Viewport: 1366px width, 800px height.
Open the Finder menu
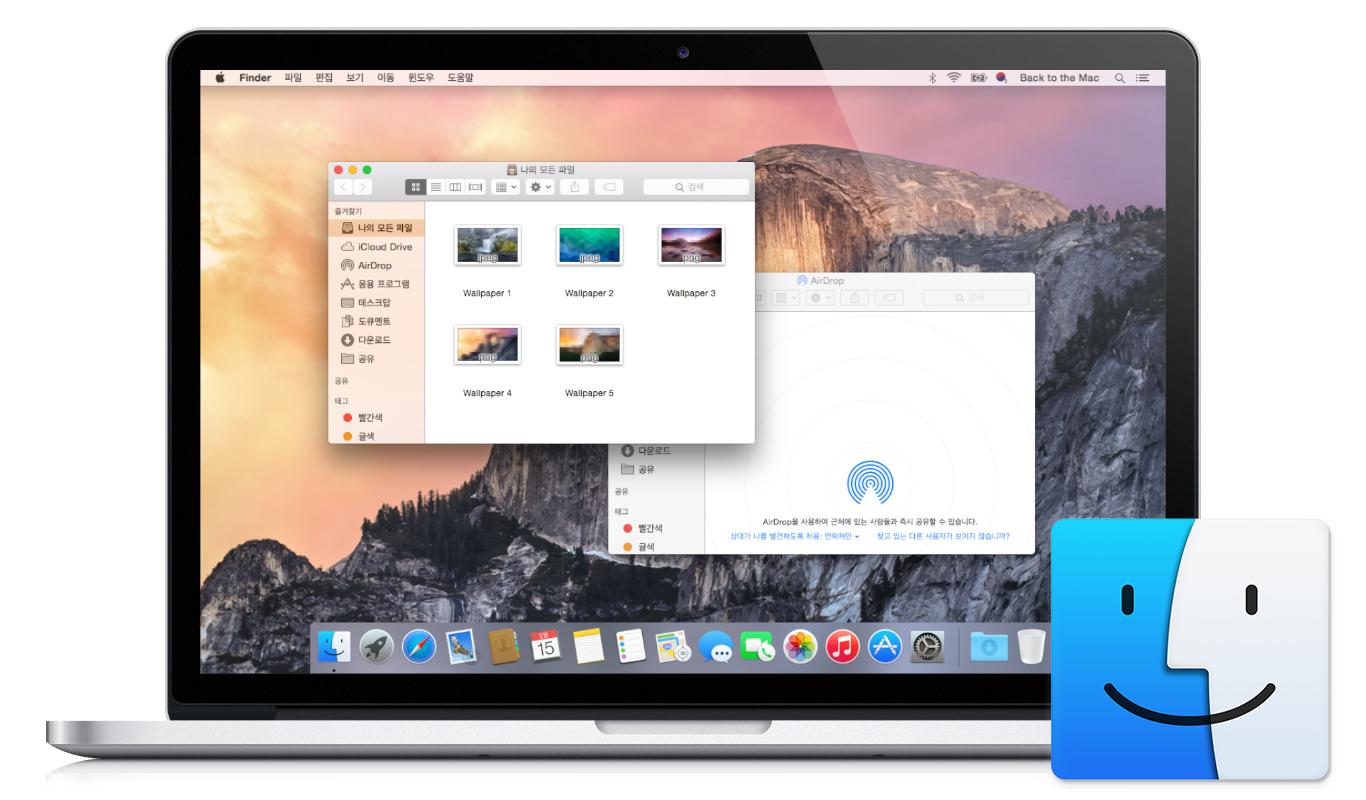point(255,78)
